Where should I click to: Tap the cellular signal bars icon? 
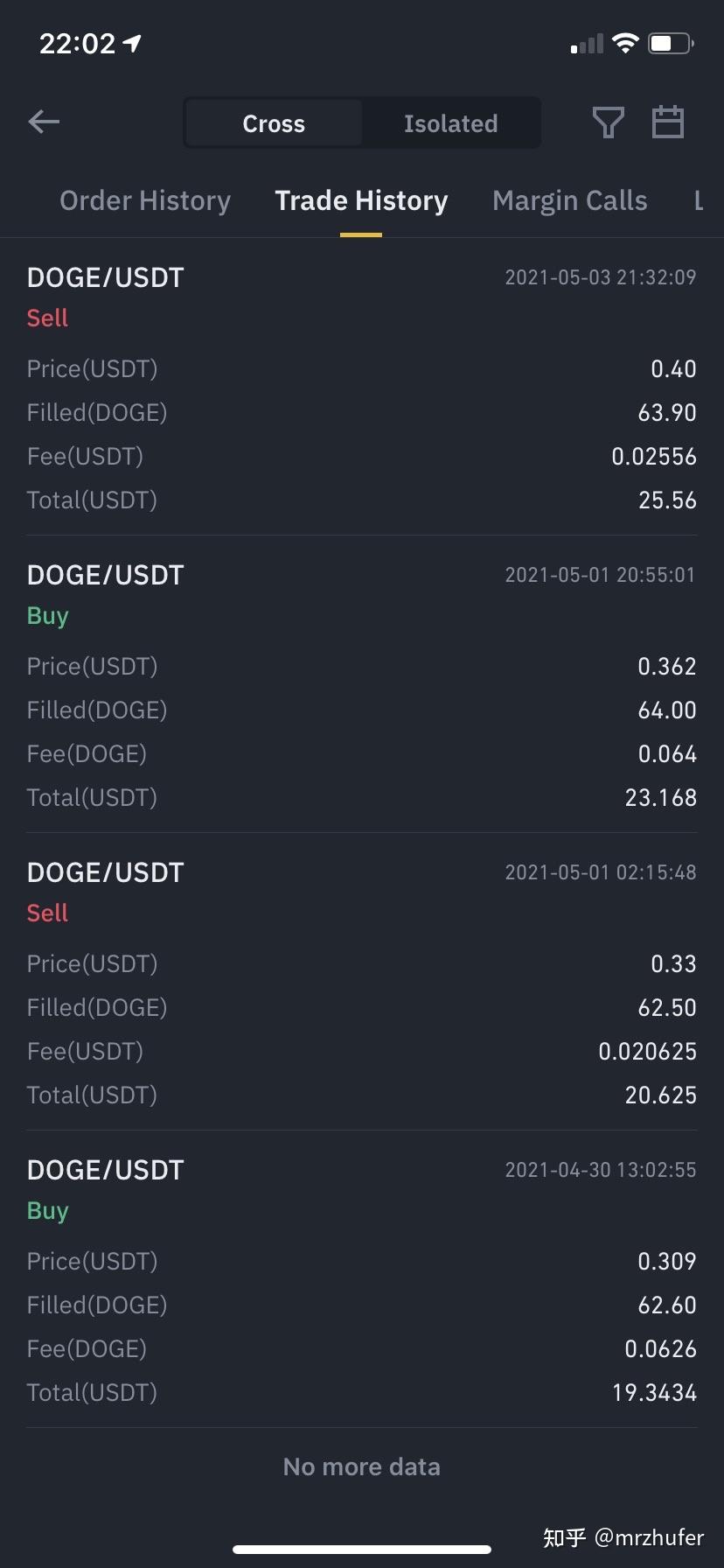587,44
